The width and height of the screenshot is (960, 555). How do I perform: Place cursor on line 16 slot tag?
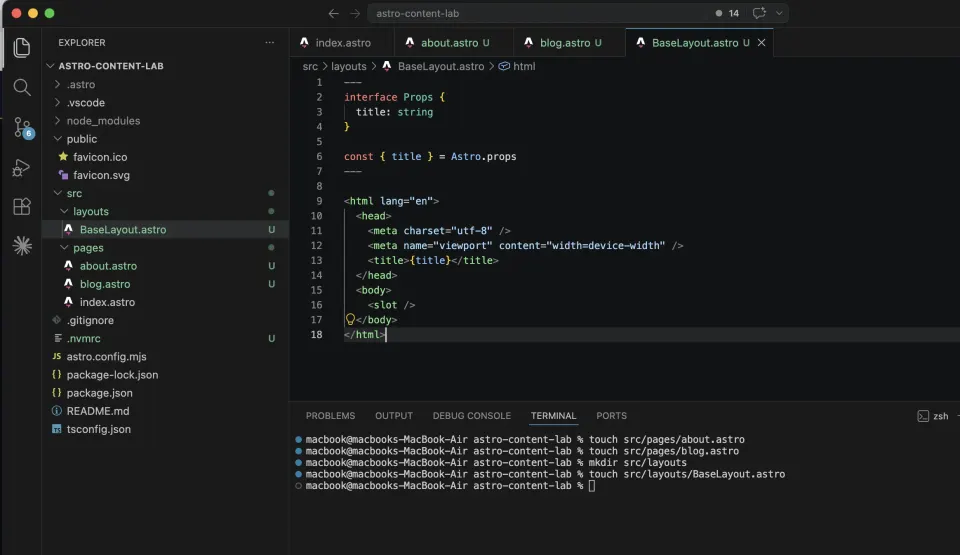pyautogui.click(x=391, y=304)
